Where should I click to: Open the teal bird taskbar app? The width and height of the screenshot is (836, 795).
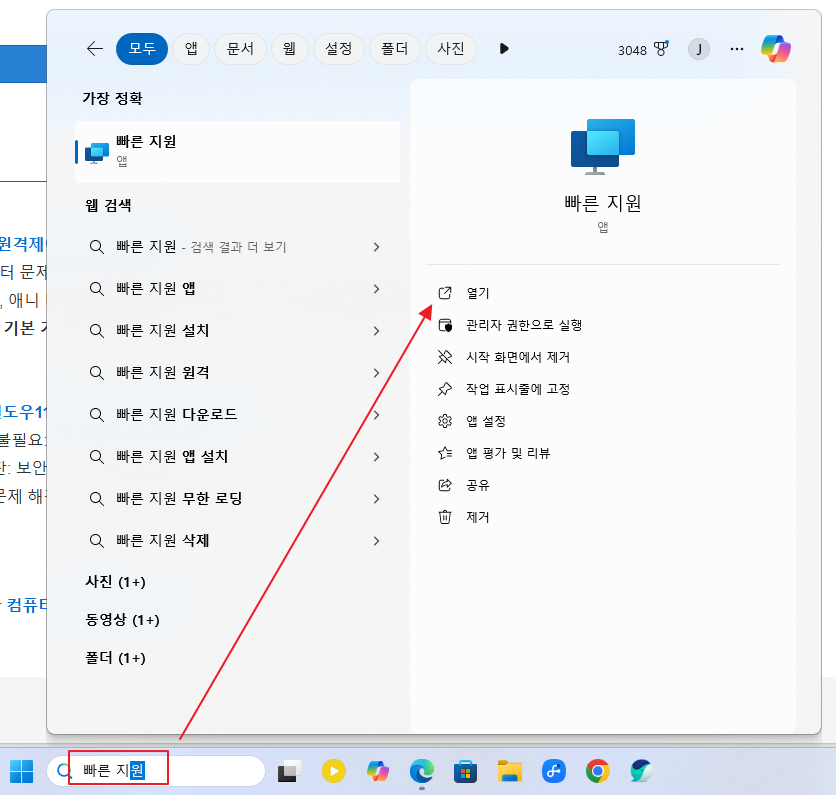click(641, 771)
